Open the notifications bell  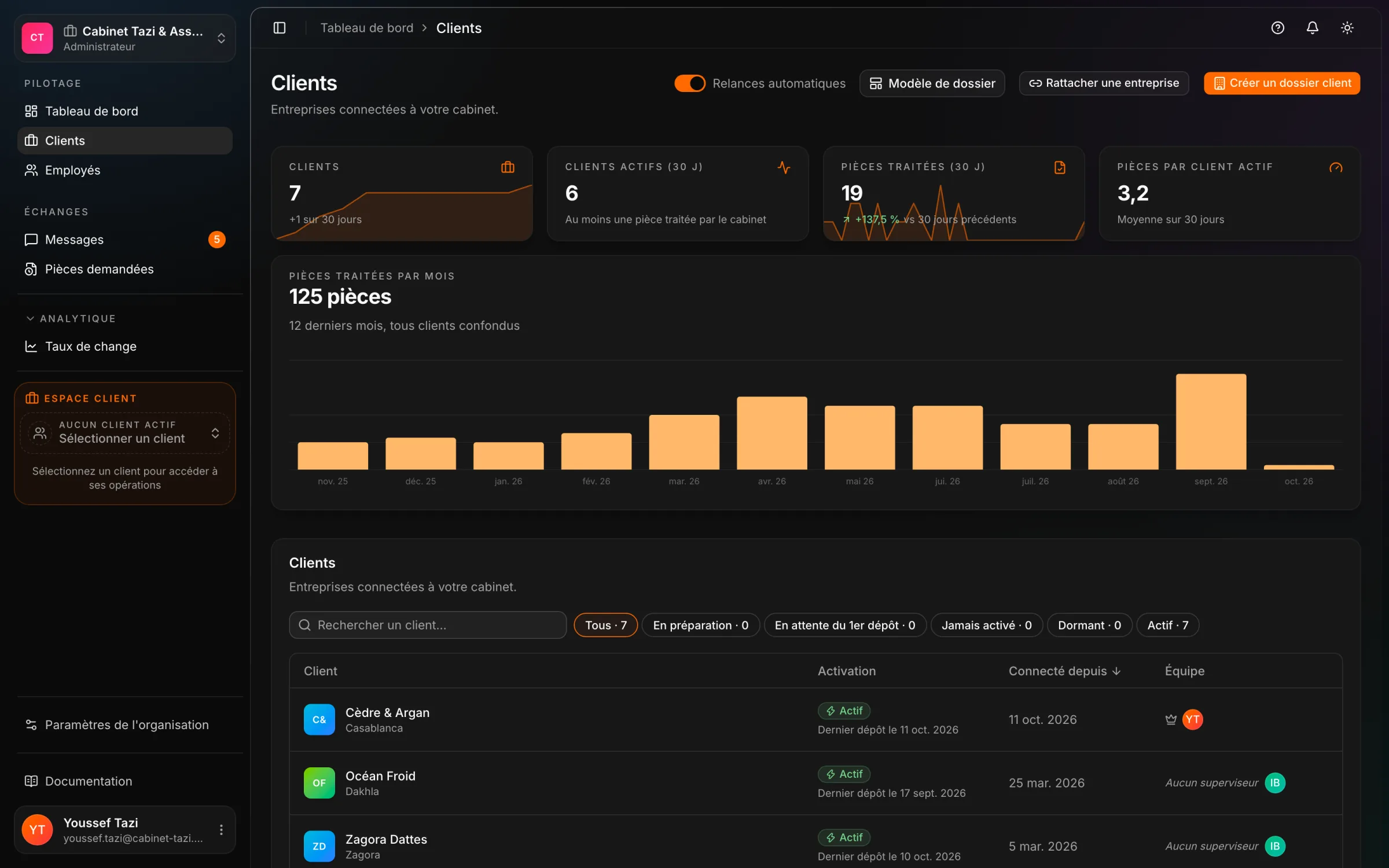click(1313, 28)
